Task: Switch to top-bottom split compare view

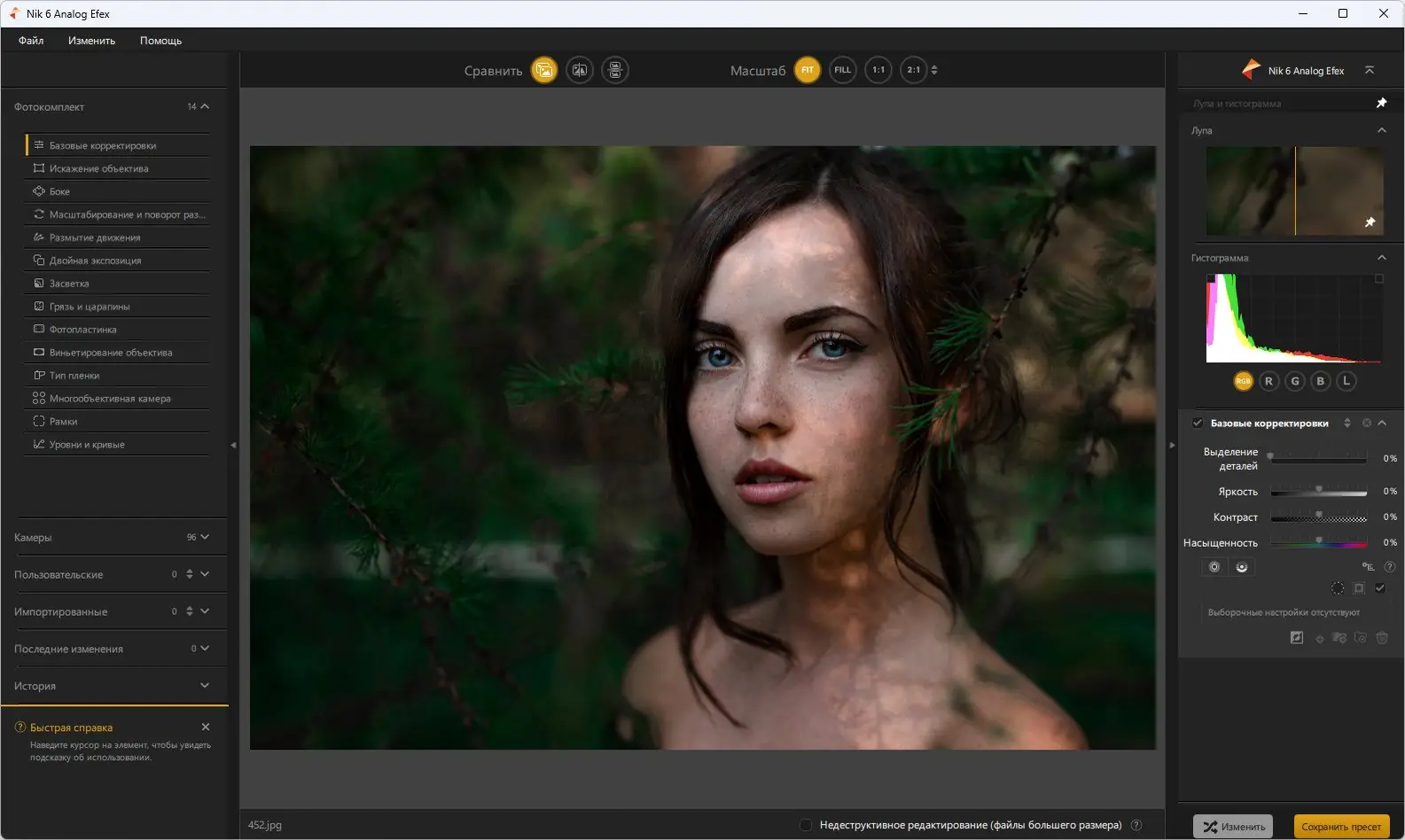Action: (615, 70)
